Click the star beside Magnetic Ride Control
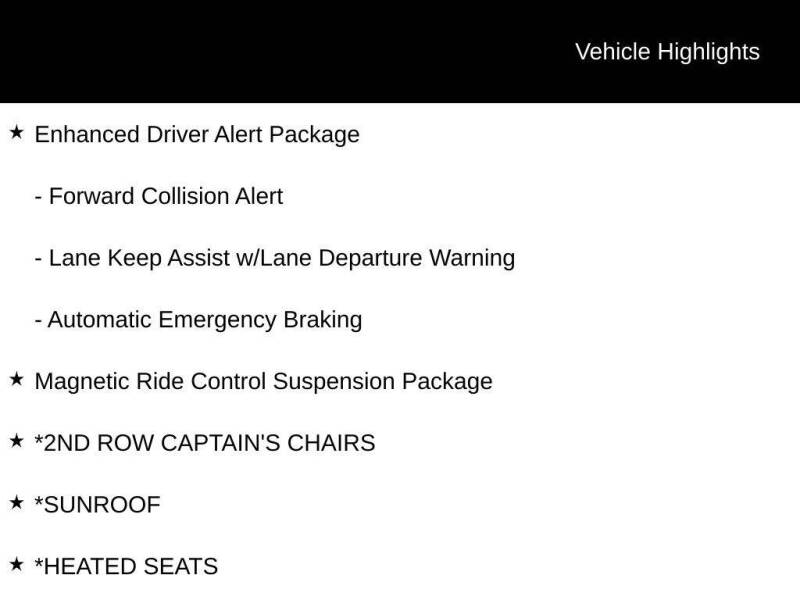800x600 pixels. tap(16, 380)
